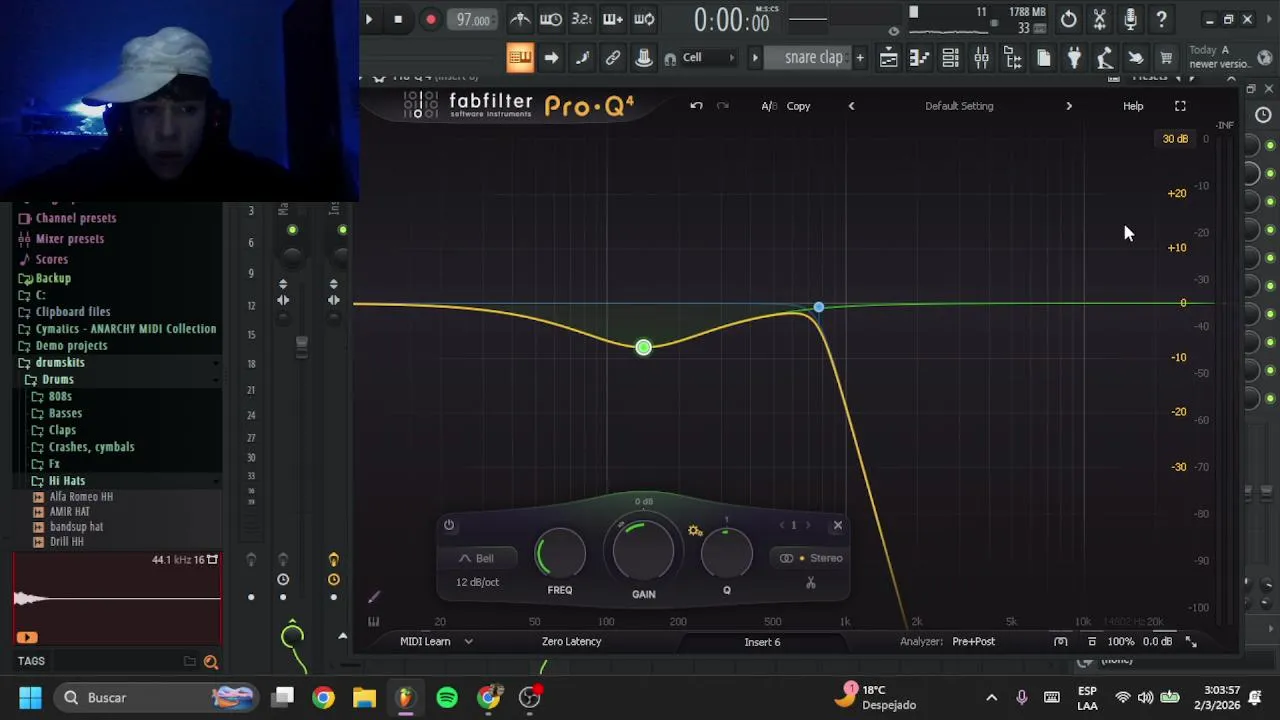Open the Default Setting preset menu

pyautogui.click(x=959, y=106)
